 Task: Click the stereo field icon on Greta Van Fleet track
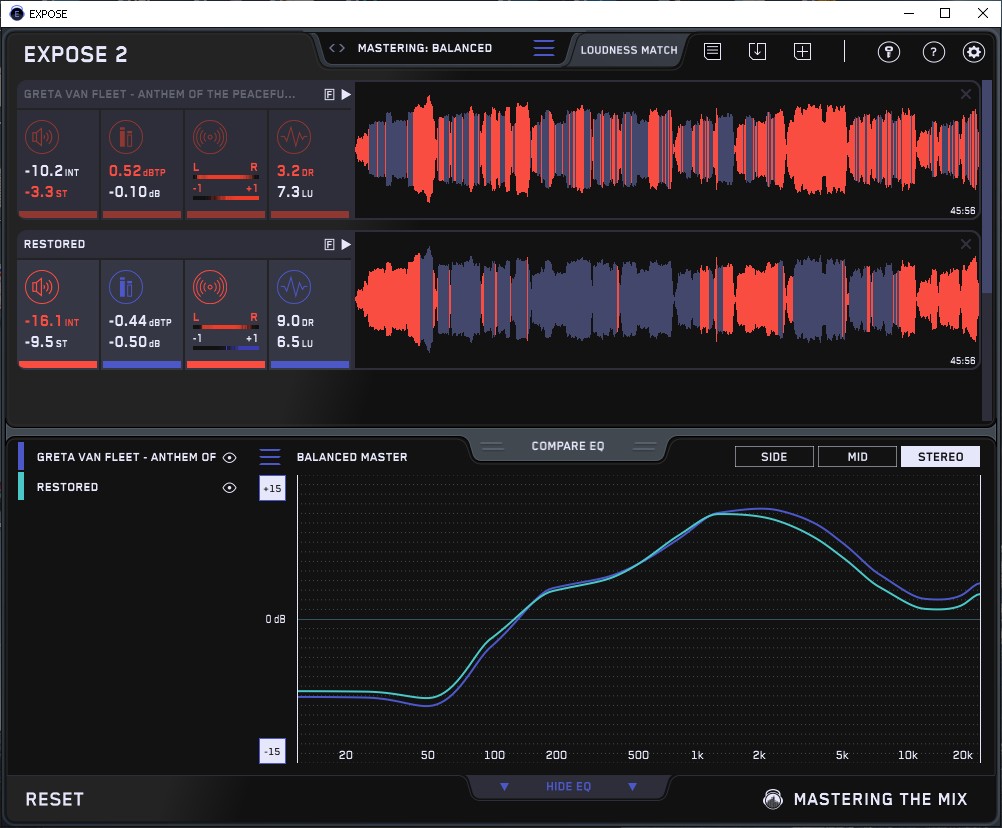click(x=210, y=137)
